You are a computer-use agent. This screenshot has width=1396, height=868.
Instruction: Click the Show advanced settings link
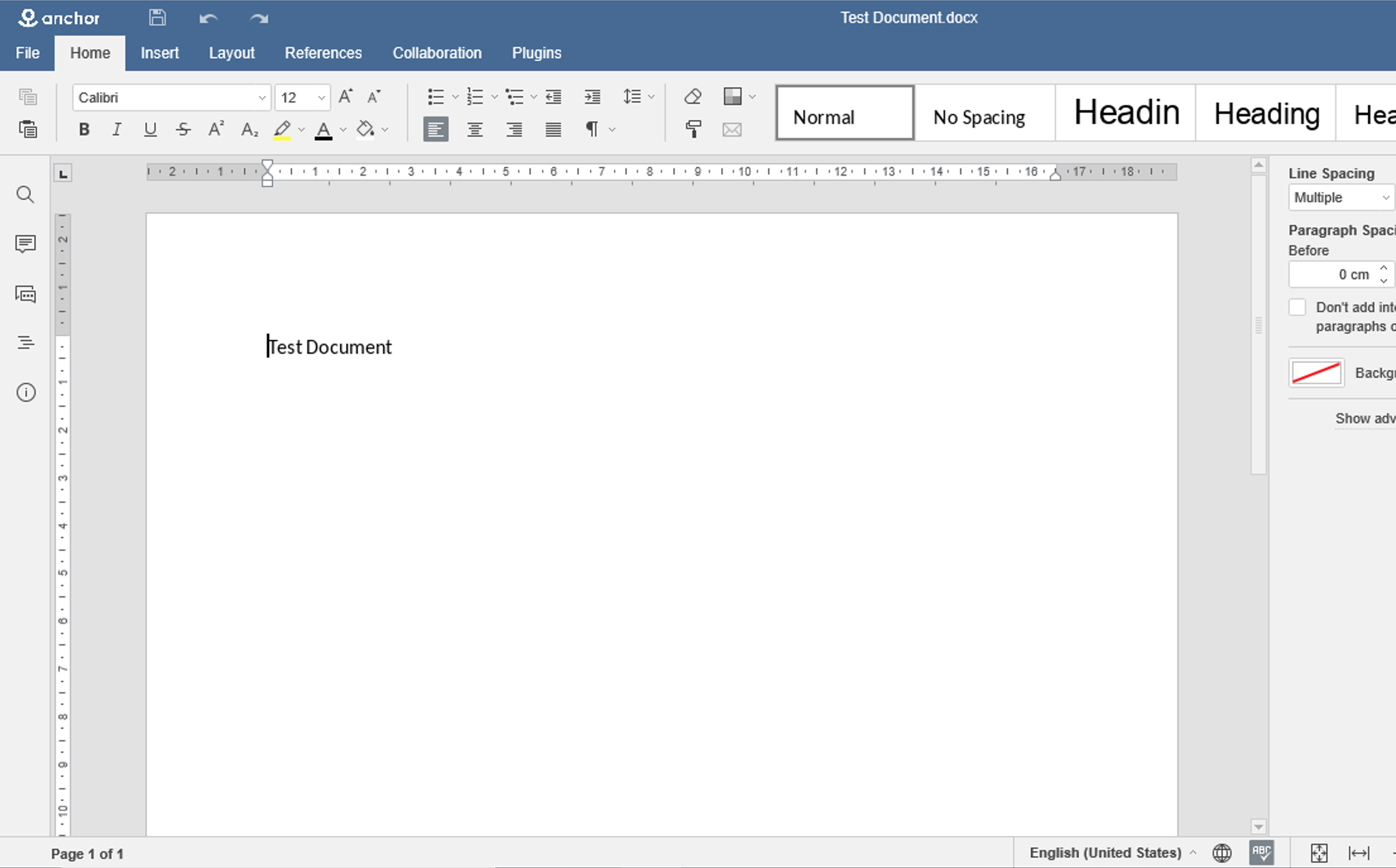pos(1364,418)
